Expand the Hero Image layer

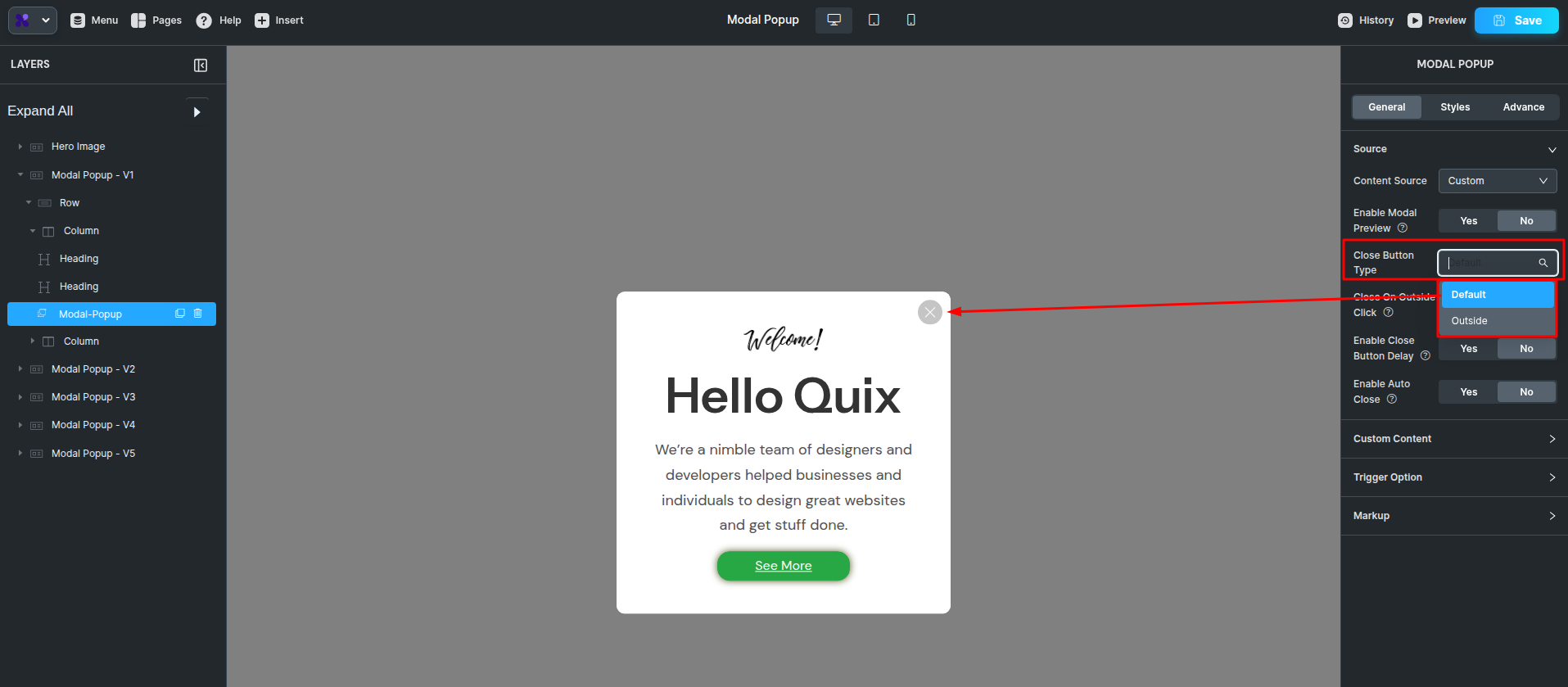(x=20, y=147)
